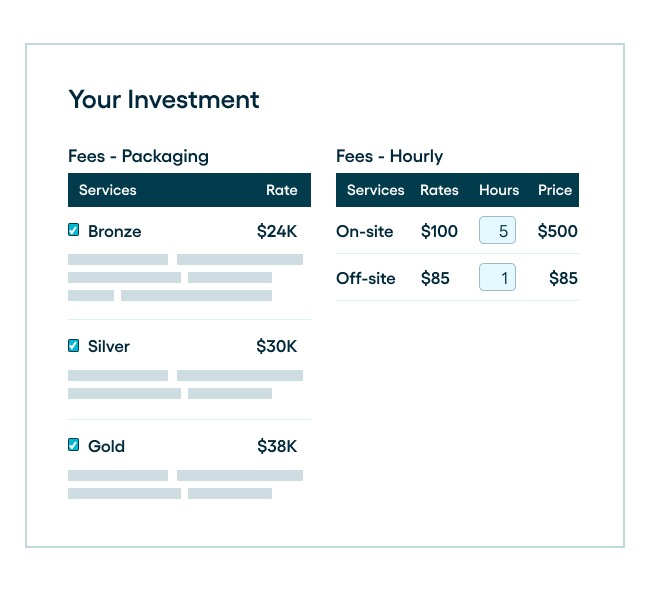Click the Rates column header
Viewport: 650px width, 600px height.
click(439, 190)
